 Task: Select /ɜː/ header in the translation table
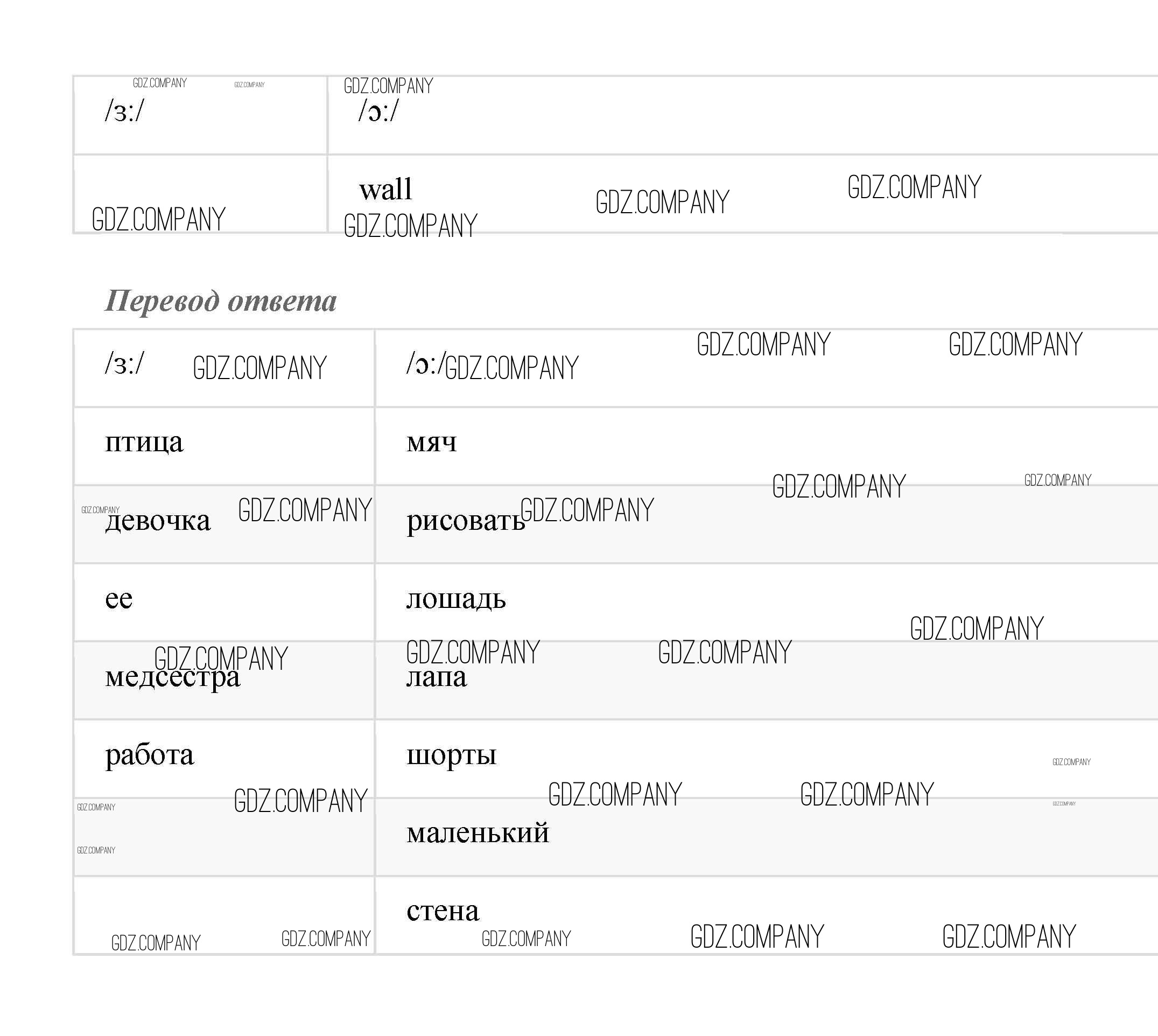124,363
